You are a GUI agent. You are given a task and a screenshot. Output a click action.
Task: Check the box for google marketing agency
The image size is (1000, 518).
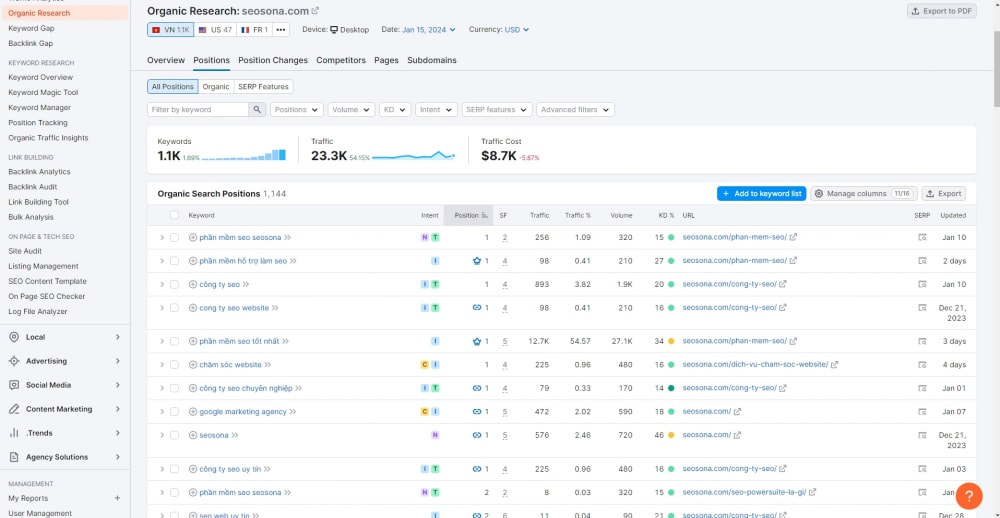174,412
